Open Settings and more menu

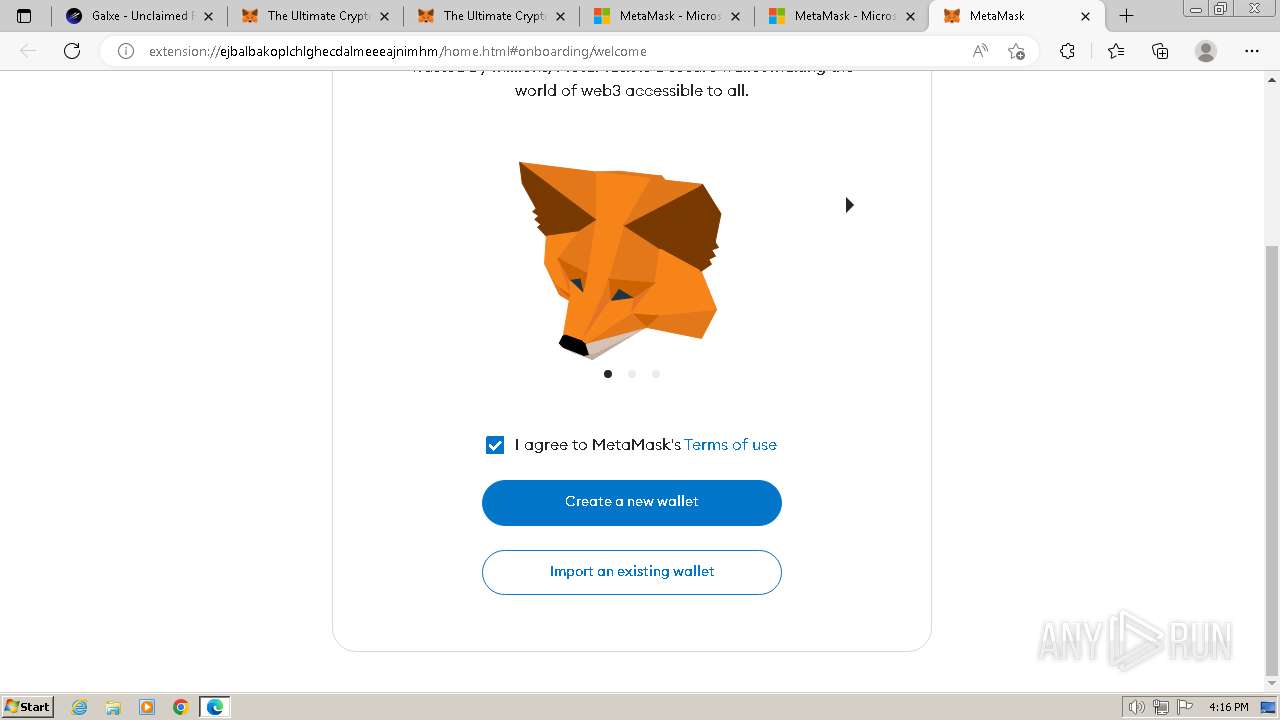pyautogui.click(x=1252, y=51)
